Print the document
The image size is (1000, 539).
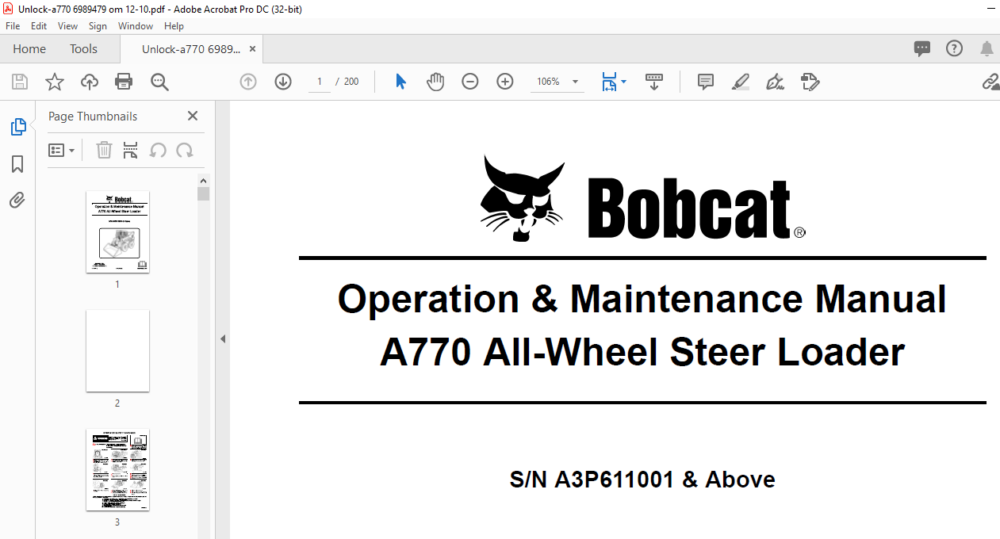click(x=124, y=82)
